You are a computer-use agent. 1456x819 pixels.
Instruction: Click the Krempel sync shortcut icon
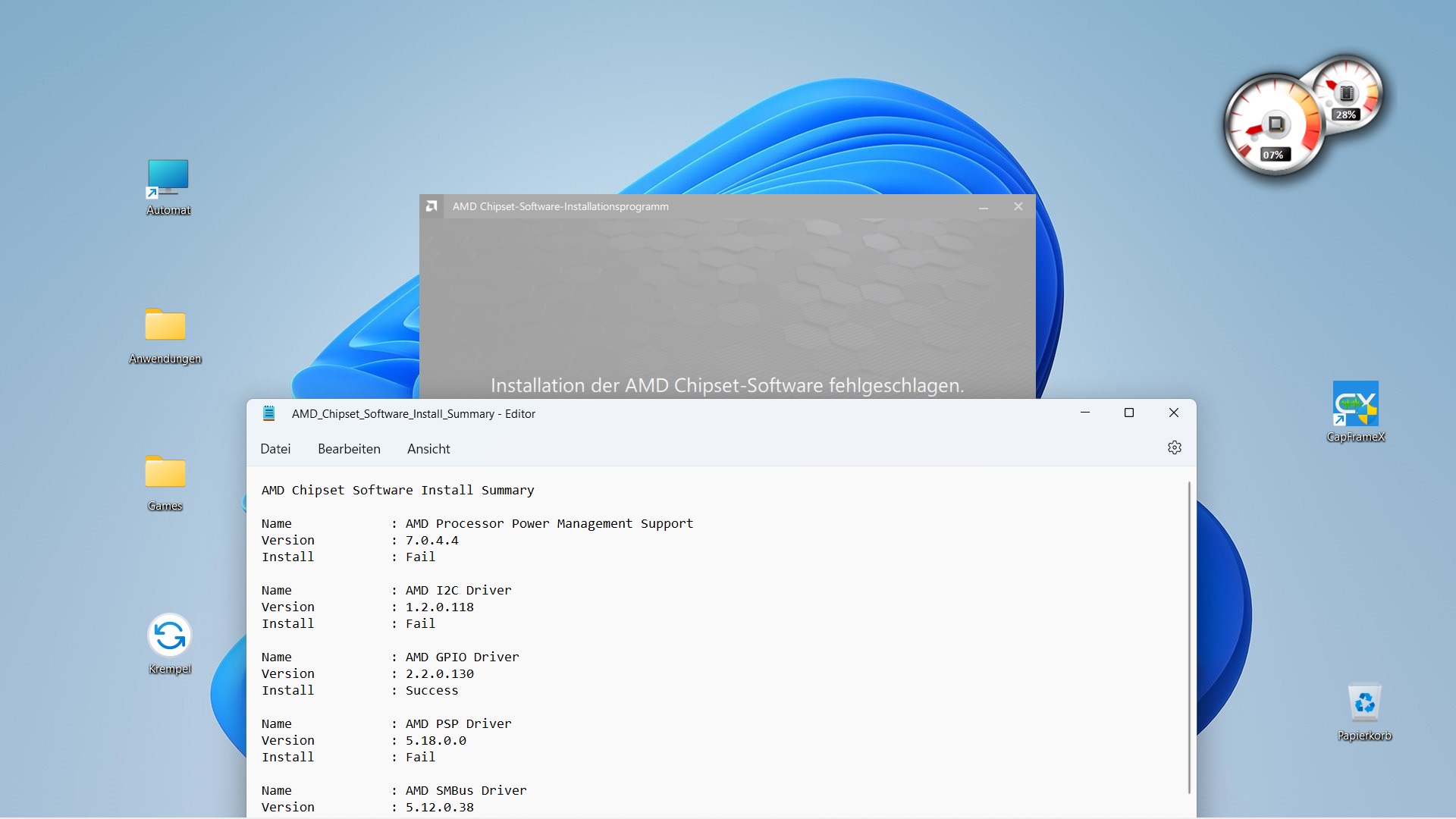coord(169,635)
